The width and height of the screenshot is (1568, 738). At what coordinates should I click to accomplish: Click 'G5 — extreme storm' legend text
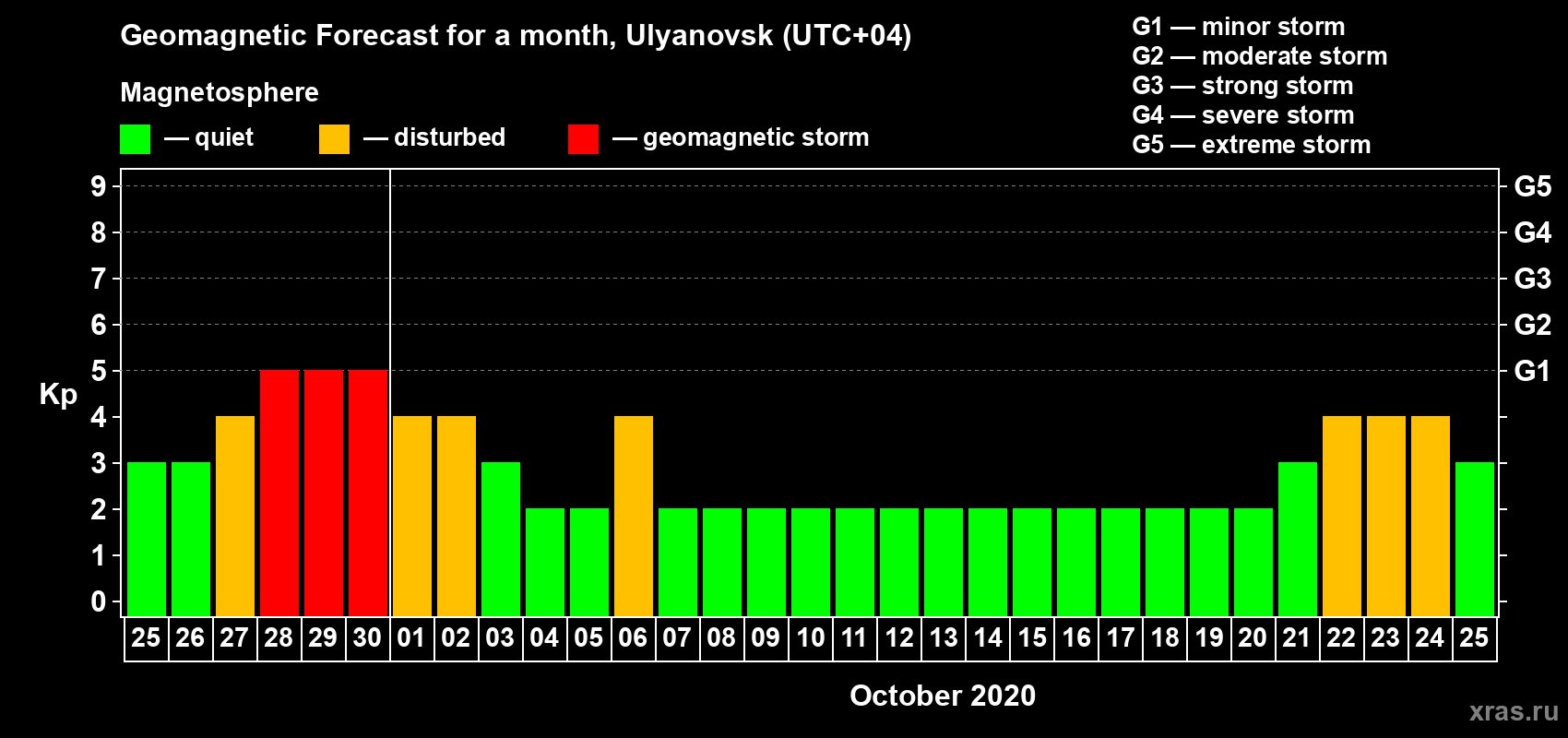coord(1252,145)
